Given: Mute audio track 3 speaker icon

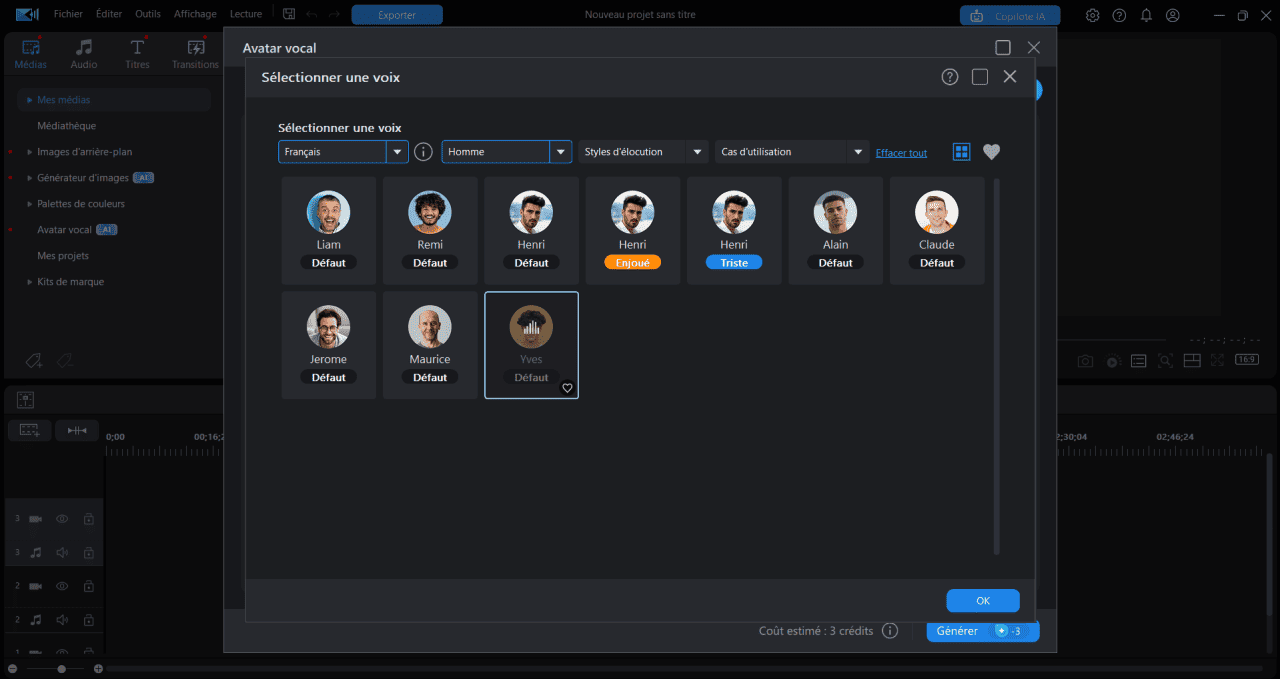Looking at the screenshot, I should point(62,552).
